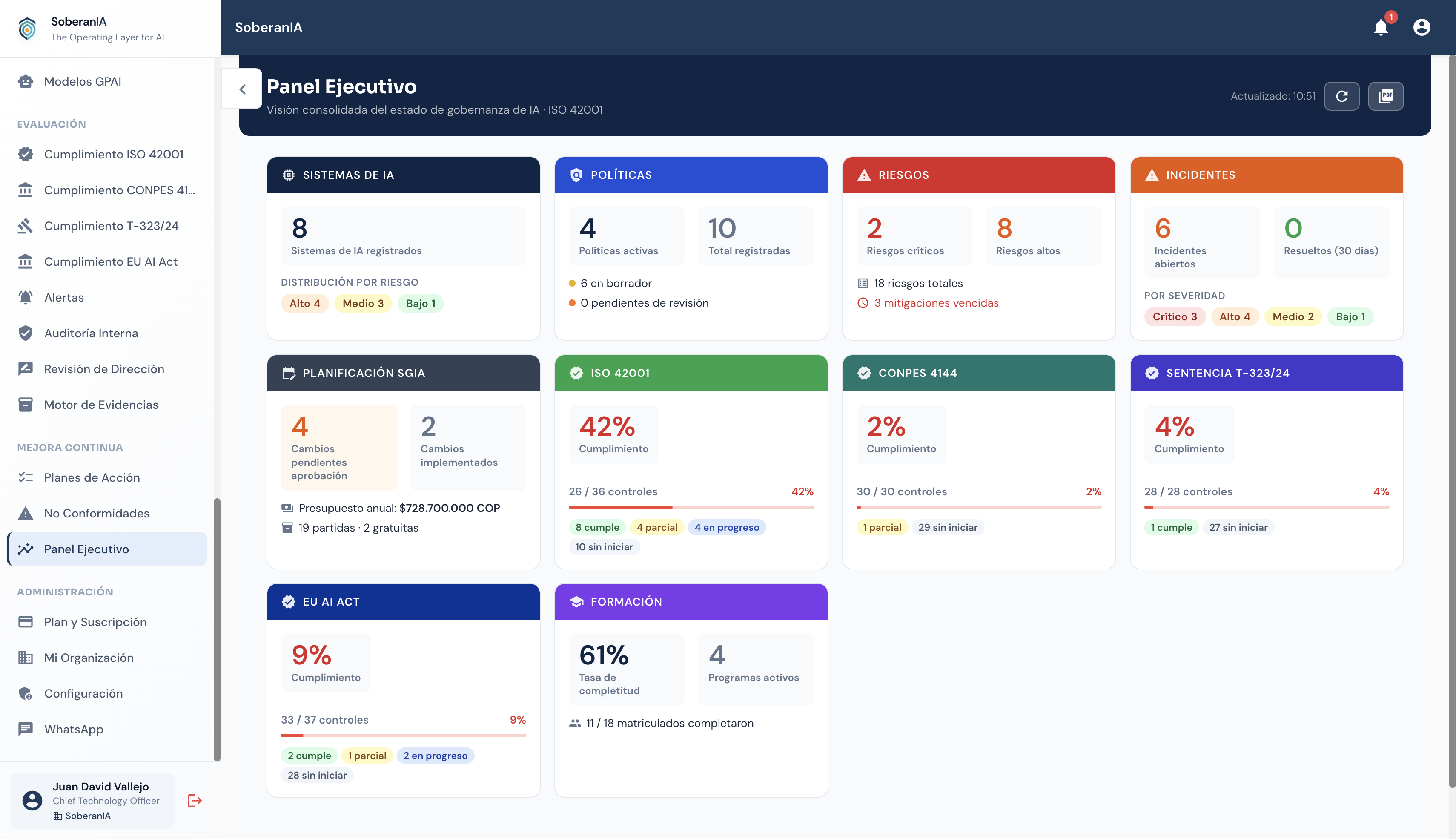Click the verified badge in EU AI Act header
The height and width of the screenshot is (839, 1456).
[289, 602]
